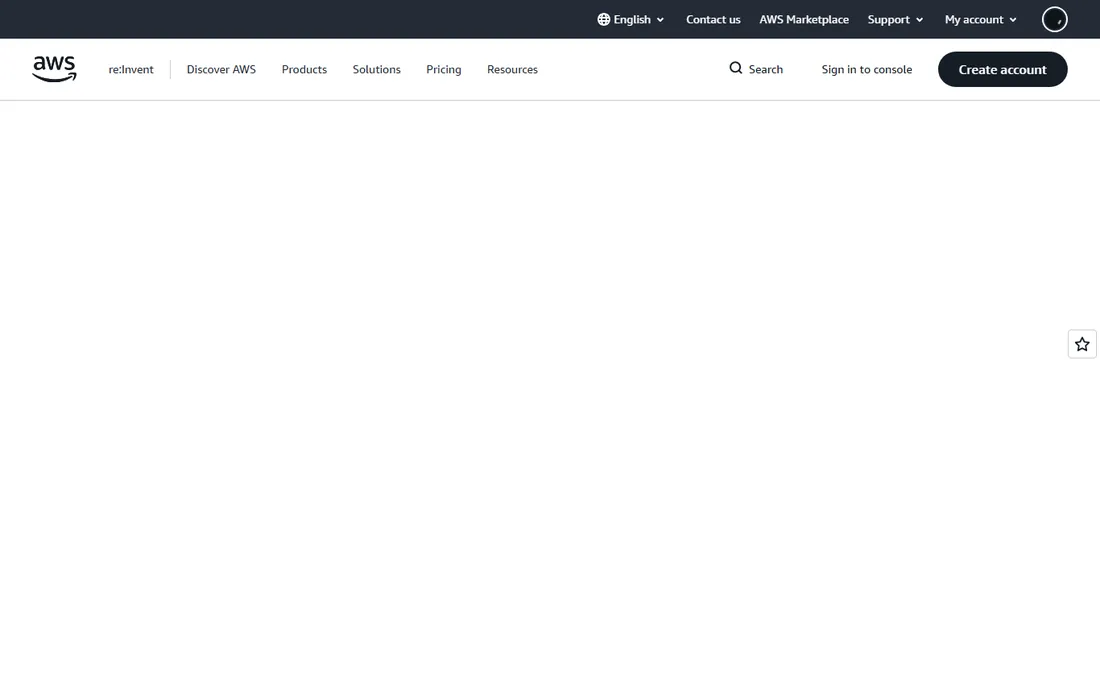
Task: Click the globe language icon
Action: 603,20
